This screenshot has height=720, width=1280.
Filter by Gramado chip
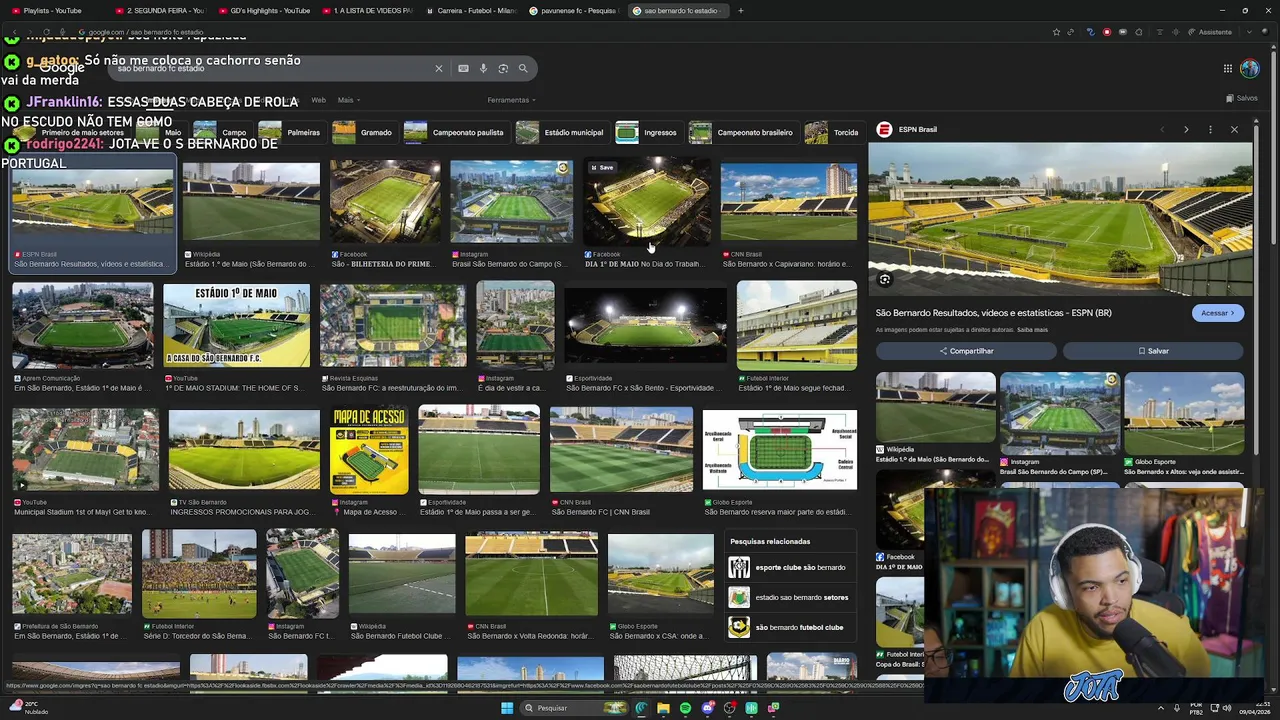click(364, 132)
